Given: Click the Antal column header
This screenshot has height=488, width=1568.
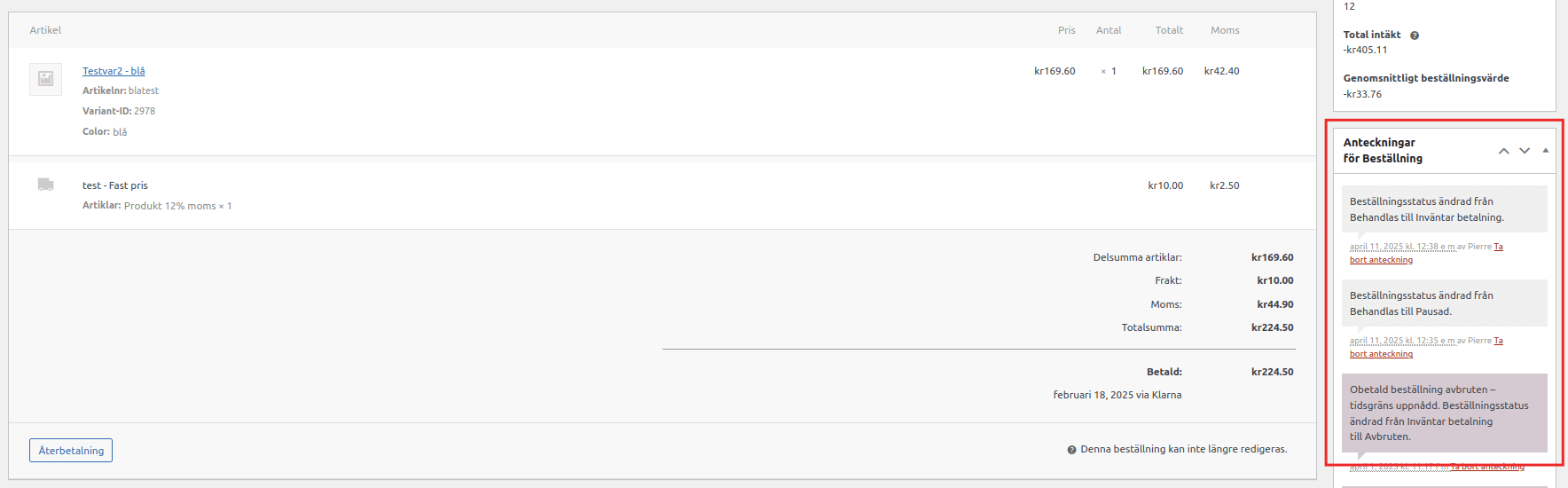Looking at the screenshot, I should point(1109,30).
